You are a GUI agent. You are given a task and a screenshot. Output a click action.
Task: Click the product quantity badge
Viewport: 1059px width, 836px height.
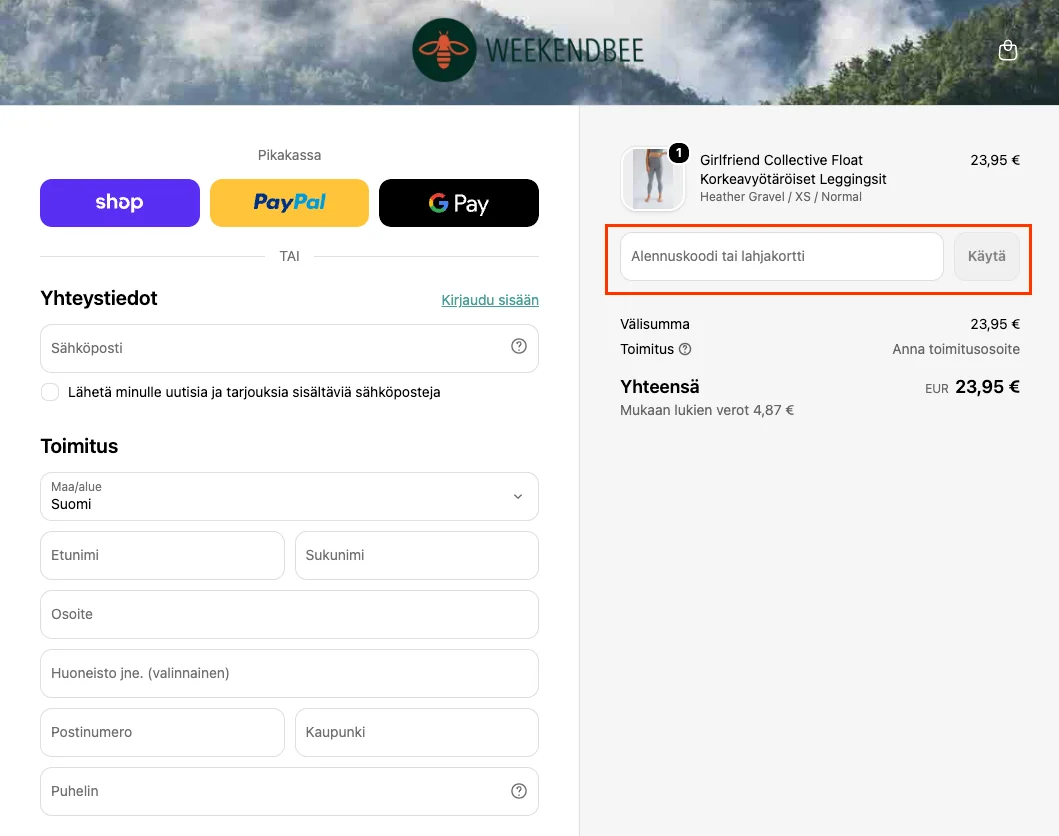[x=679, y=153]
